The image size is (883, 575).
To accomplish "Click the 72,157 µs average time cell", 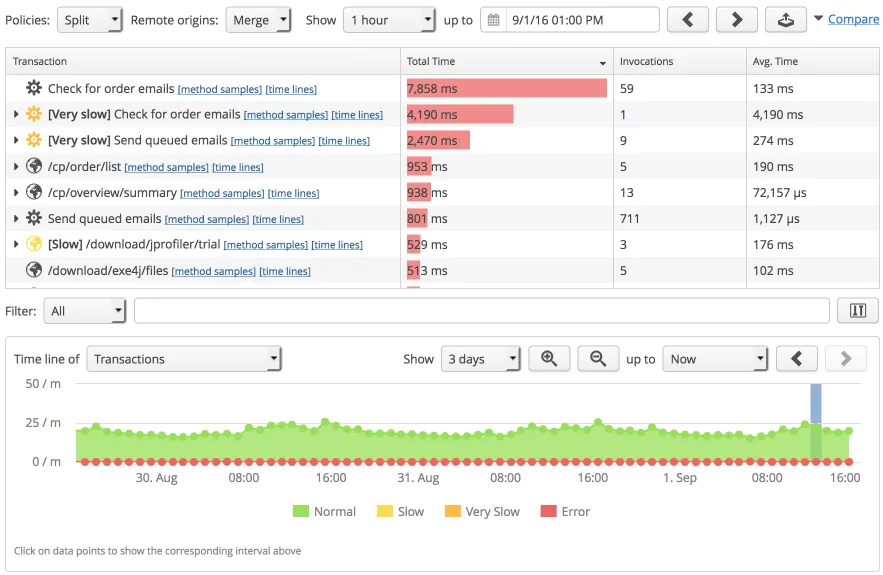I will tap(813, 193).
